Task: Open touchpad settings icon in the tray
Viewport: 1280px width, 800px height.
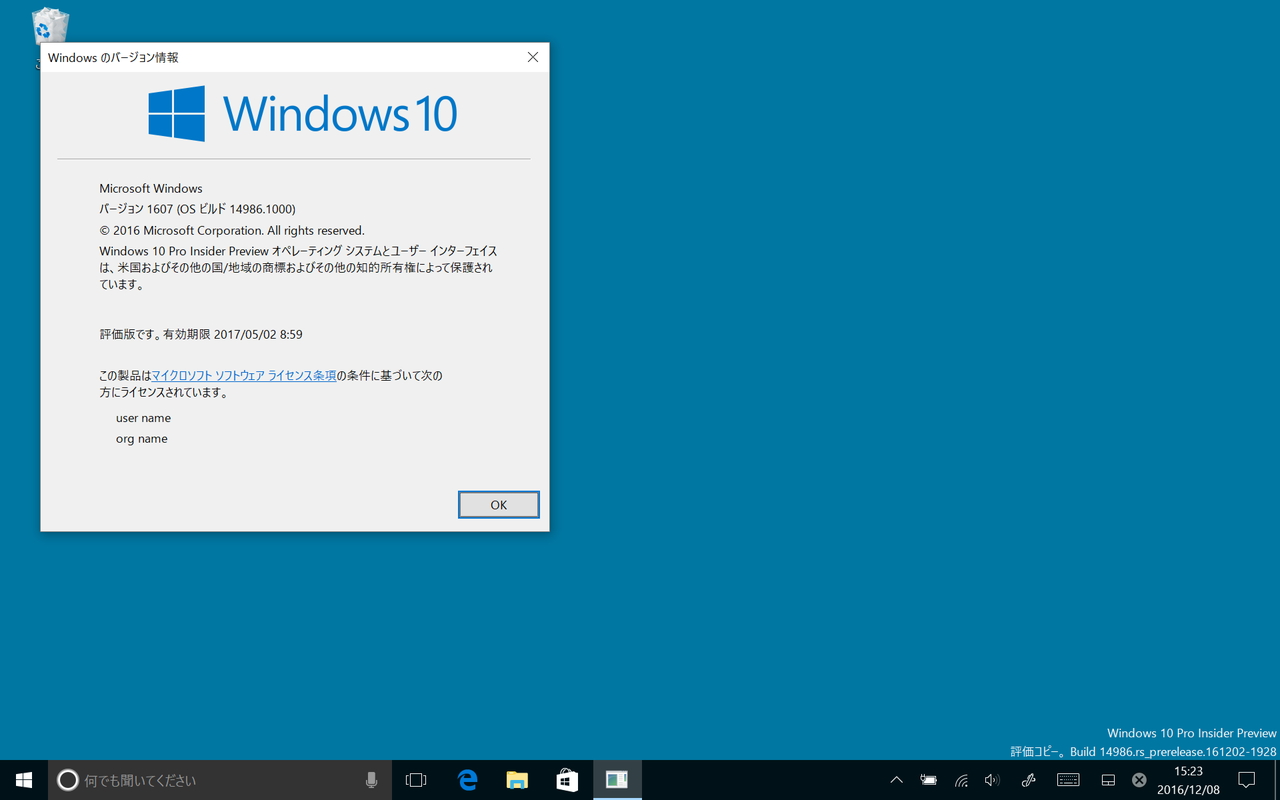Action: [1107, 779]
